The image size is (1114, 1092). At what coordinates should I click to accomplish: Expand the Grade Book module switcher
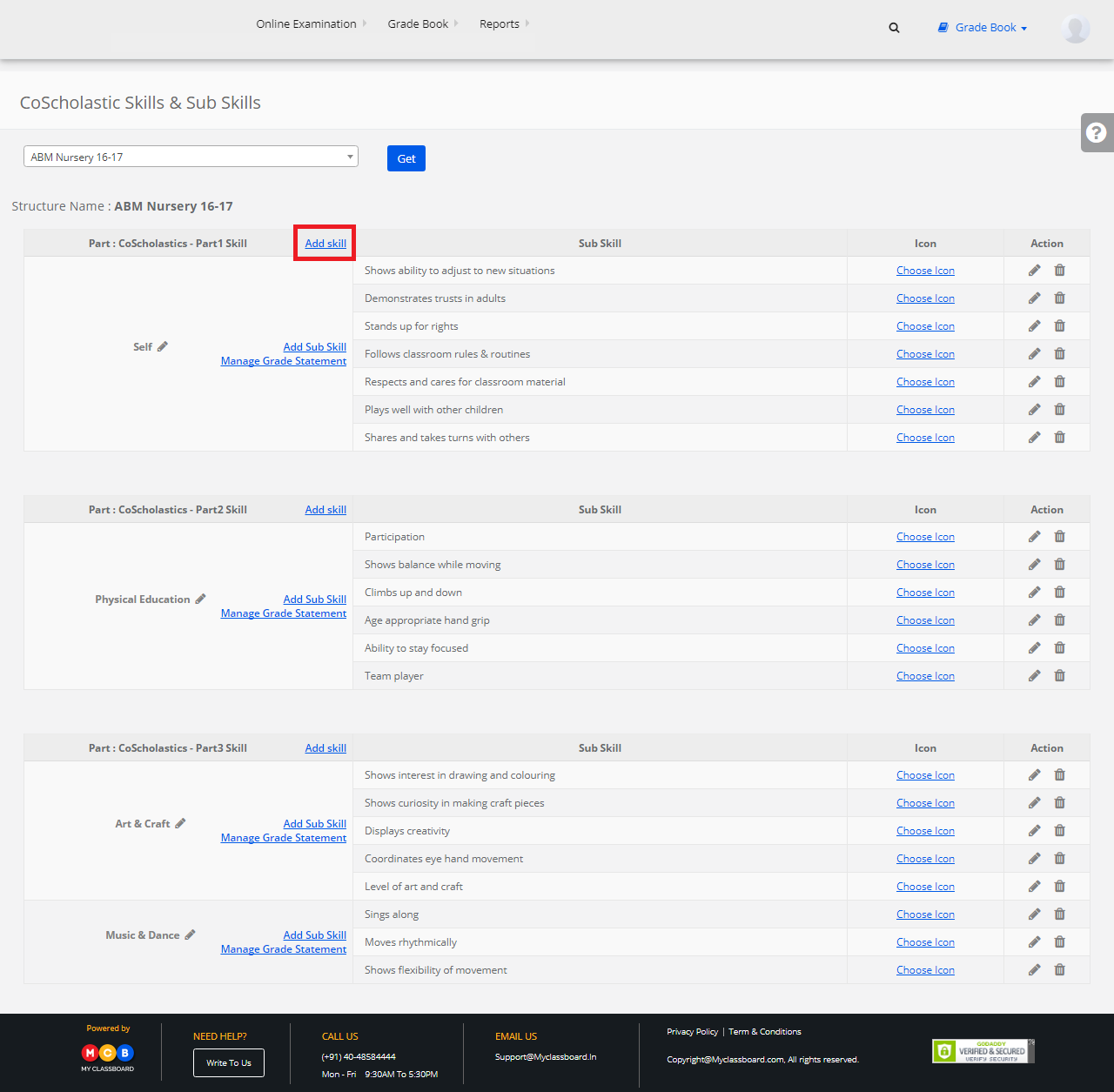(983, 28)
